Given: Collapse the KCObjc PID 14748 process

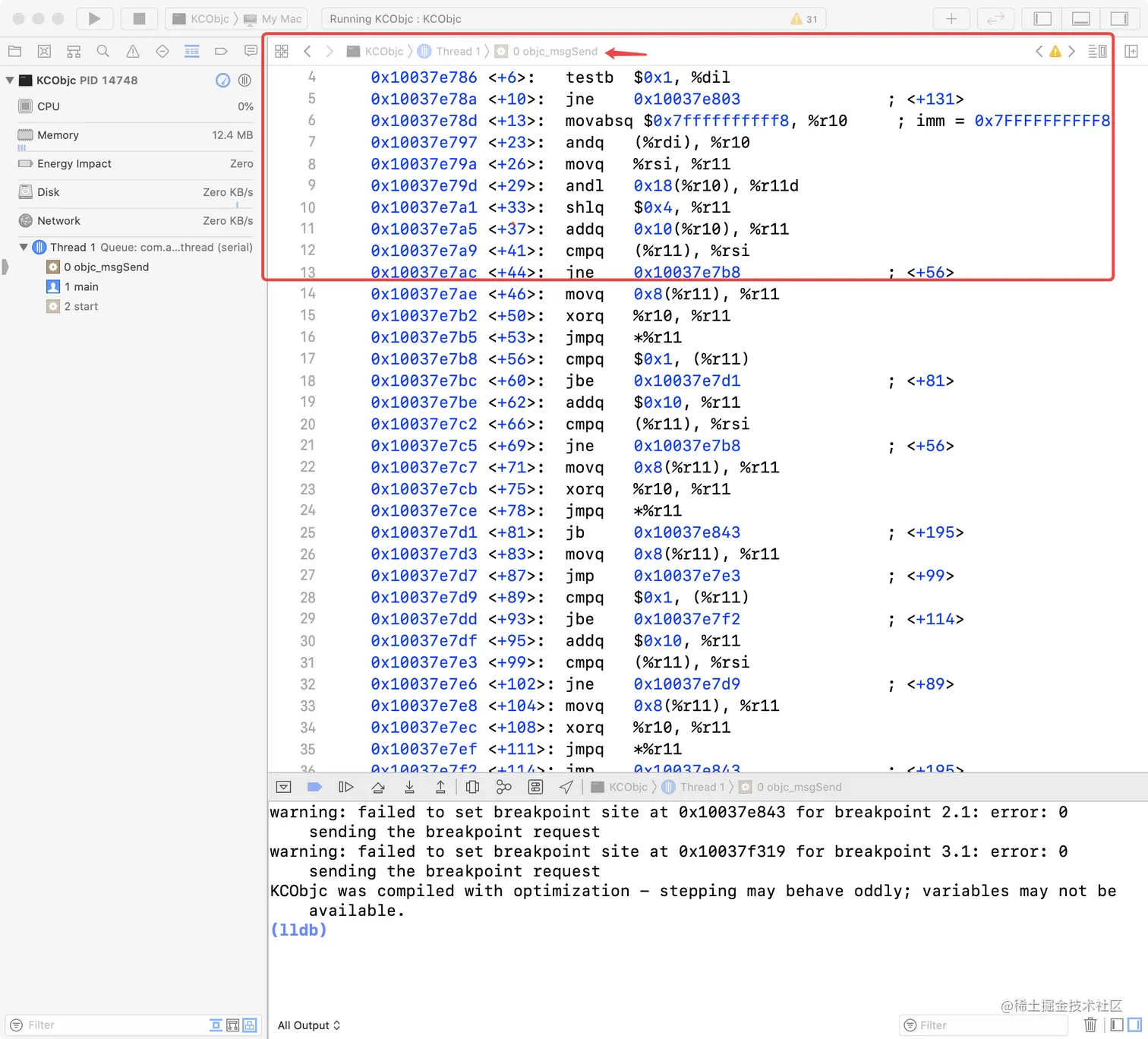Looking at the screenshot, I should [10, 80].
